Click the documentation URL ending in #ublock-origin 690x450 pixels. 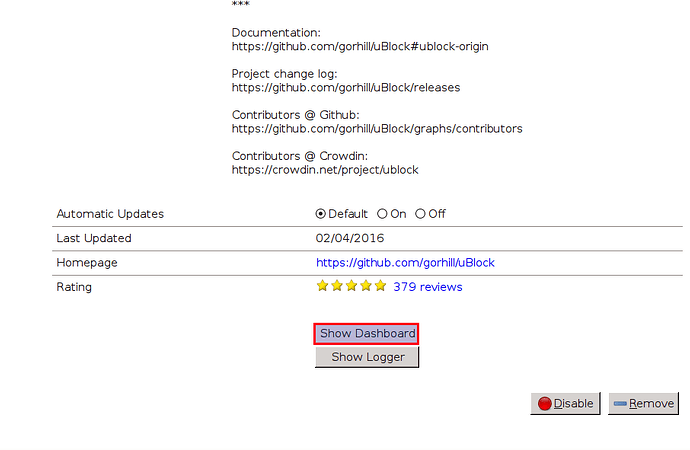pyautogui.click(x=360, y=46)
